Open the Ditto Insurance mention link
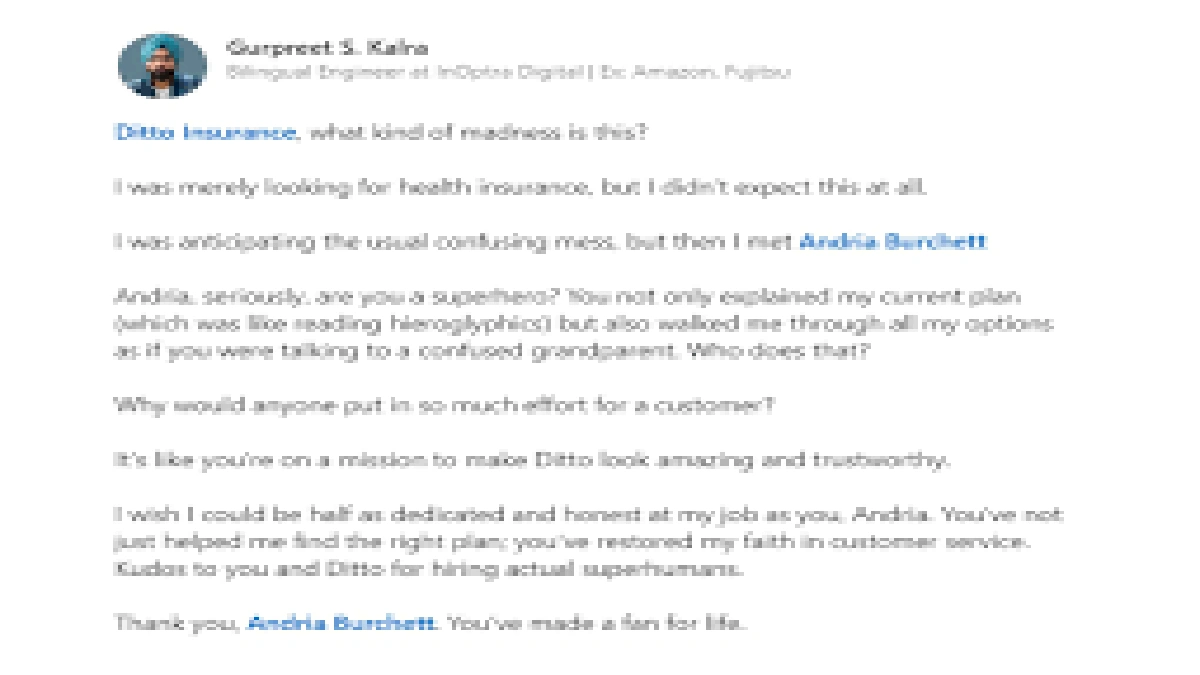The width and height of the screenshot is (1200, 675). point(205,132)
